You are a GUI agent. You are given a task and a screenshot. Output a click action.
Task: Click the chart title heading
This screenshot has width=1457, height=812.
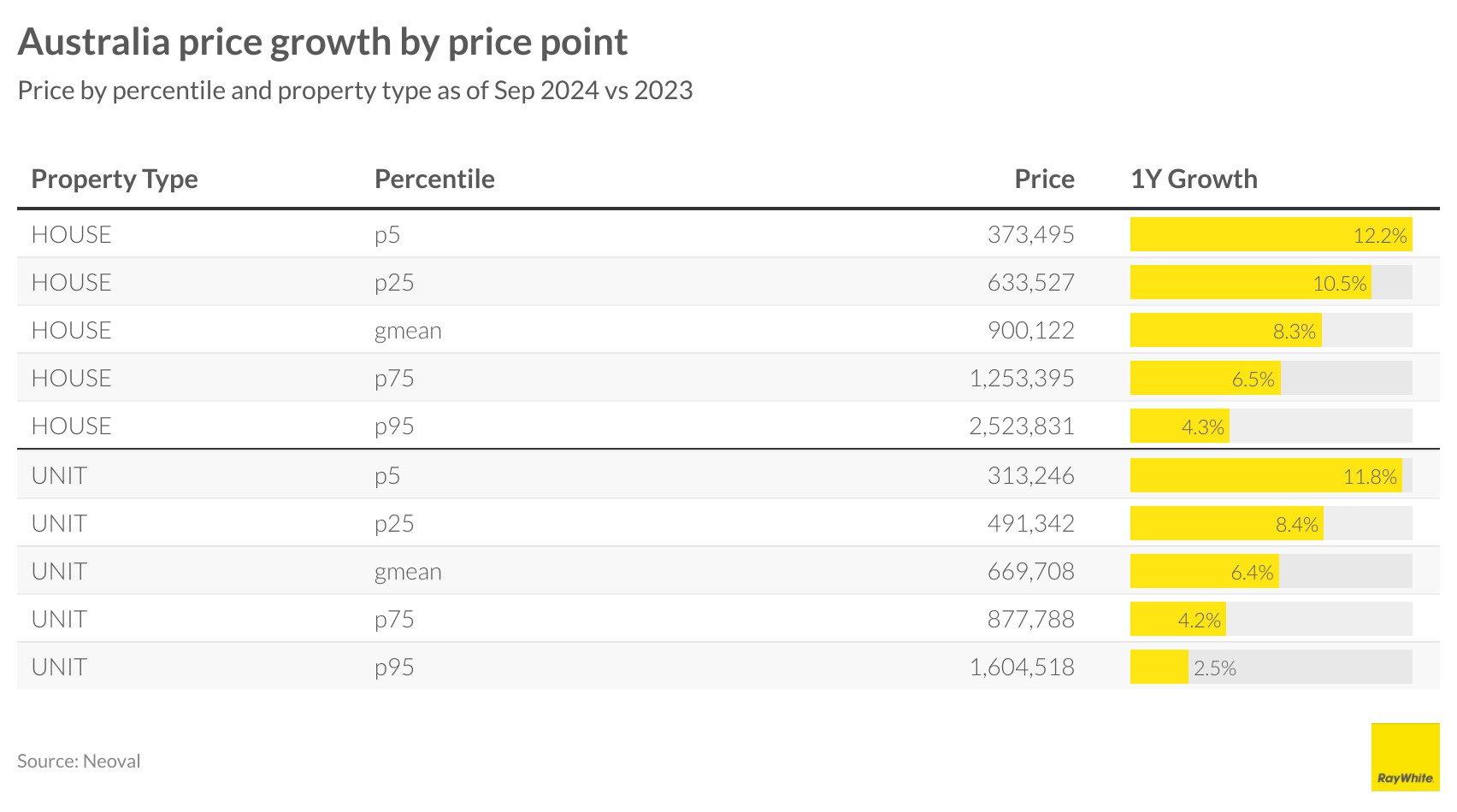pyautogui.click(x=322, y=42)
